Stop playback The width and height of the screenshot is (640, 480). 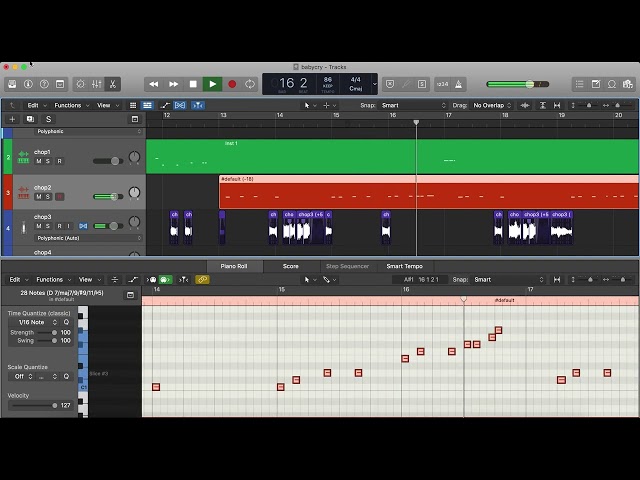pos(193,84)
